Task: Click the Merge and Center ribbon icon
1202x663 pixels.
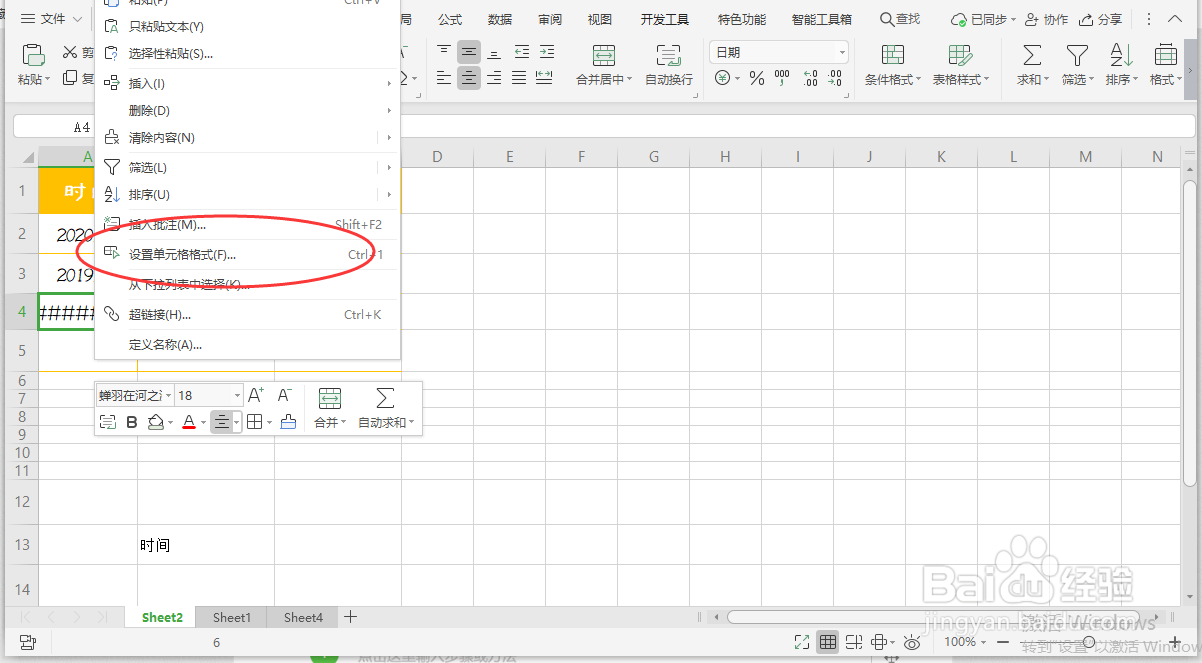Action: [604, 55]
